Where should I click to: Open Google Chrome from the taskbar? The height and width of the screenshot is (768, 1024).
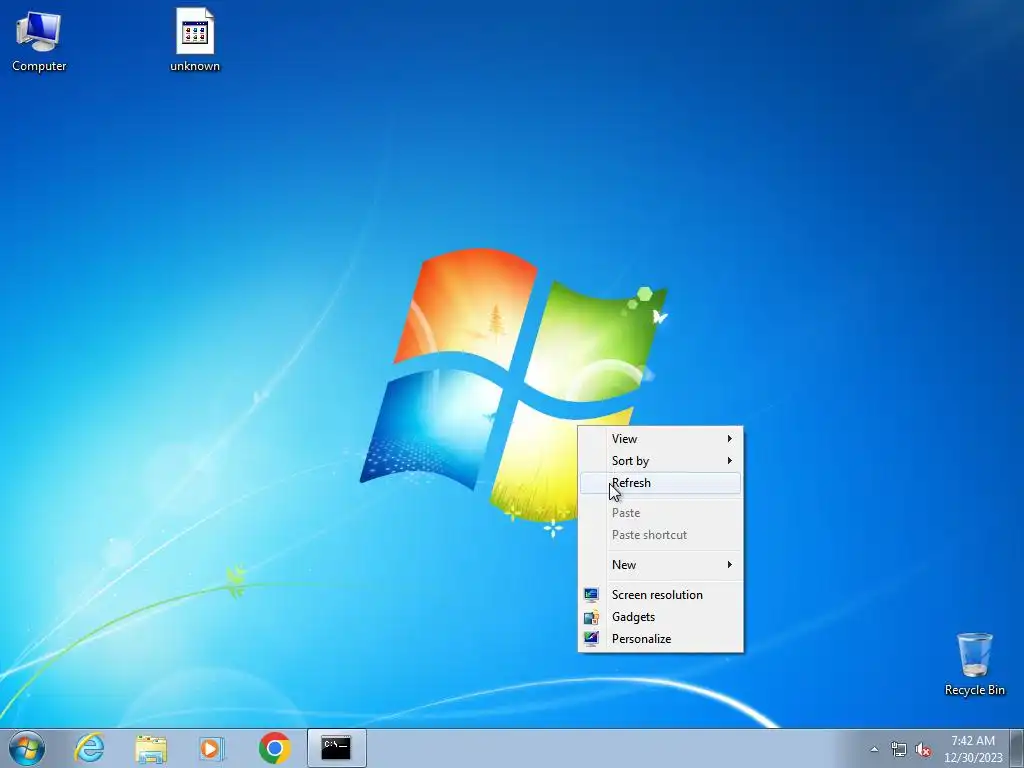pyautogui.click(x=274, y=748)
